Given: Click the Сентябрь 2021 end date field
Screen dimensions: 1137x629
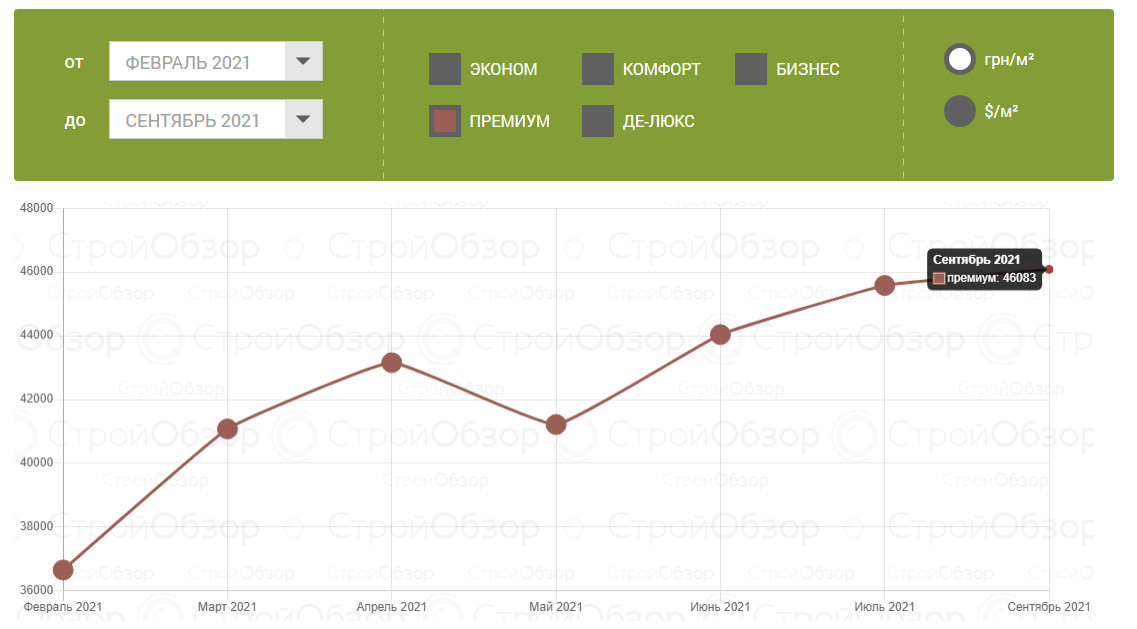Looking at the screenshot, I should pos(197,120).
